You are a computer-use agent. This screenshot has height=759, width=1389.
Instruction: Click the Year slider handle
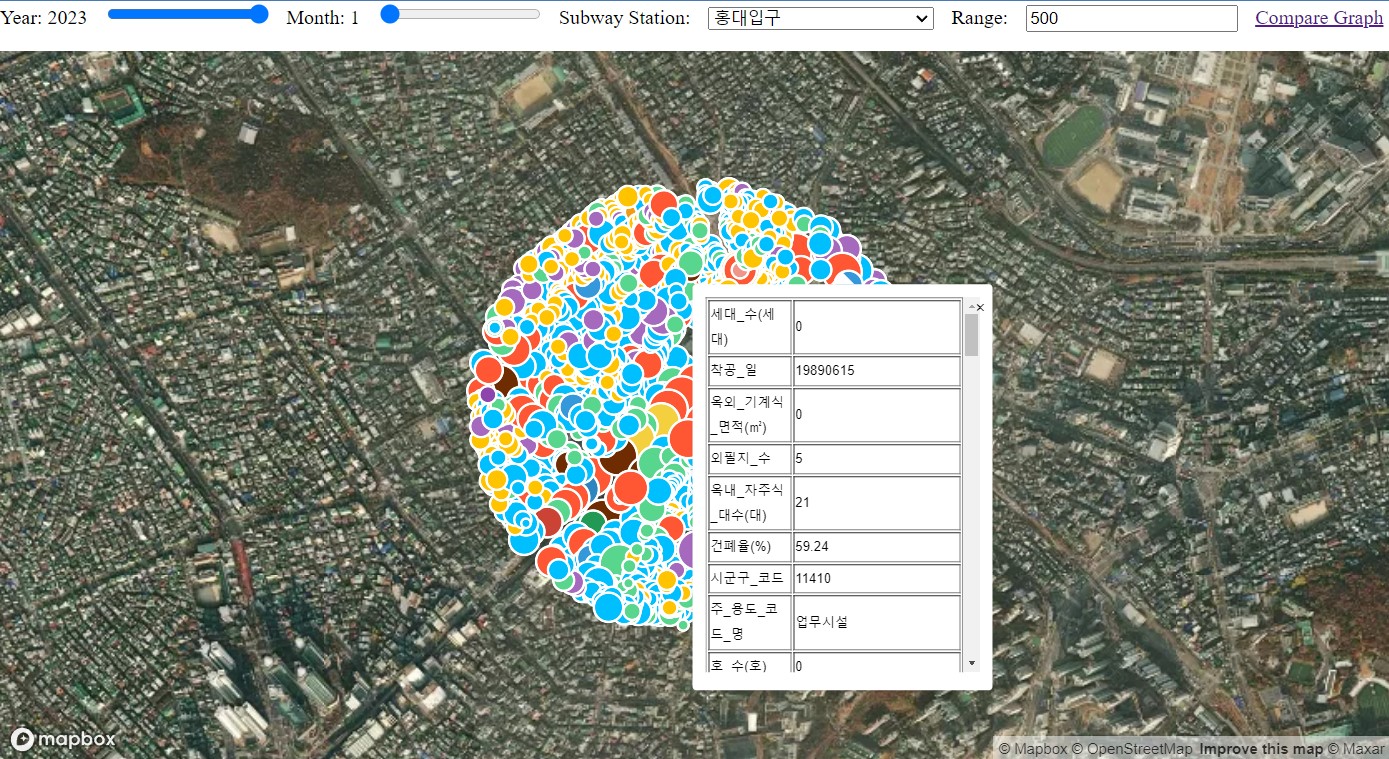click(259, 14)
